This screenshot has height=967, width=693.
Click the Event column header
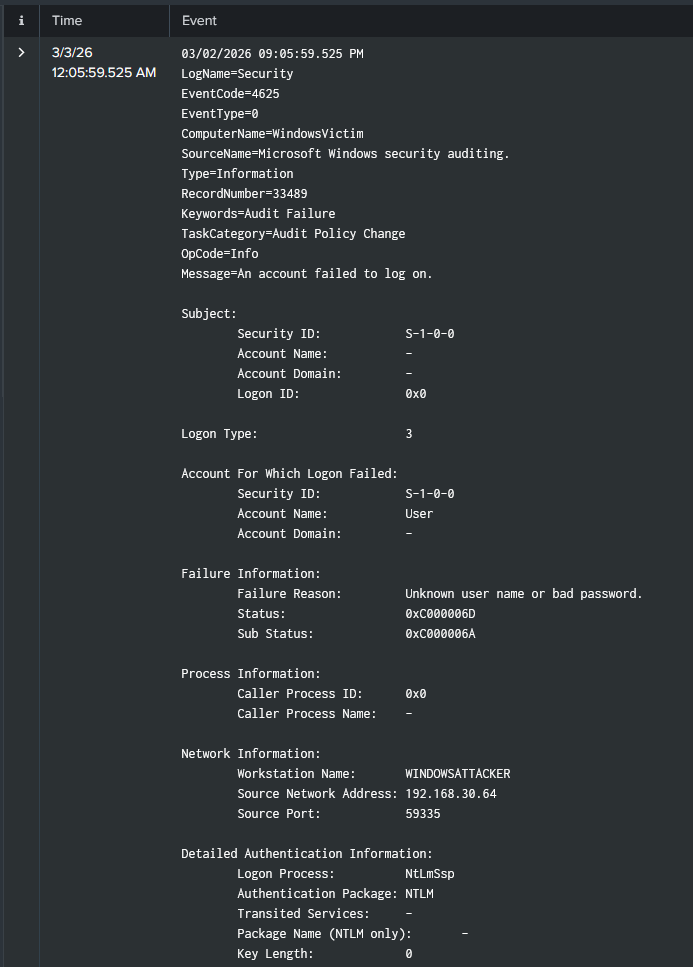pyautogui.click(x=199, y=20)
